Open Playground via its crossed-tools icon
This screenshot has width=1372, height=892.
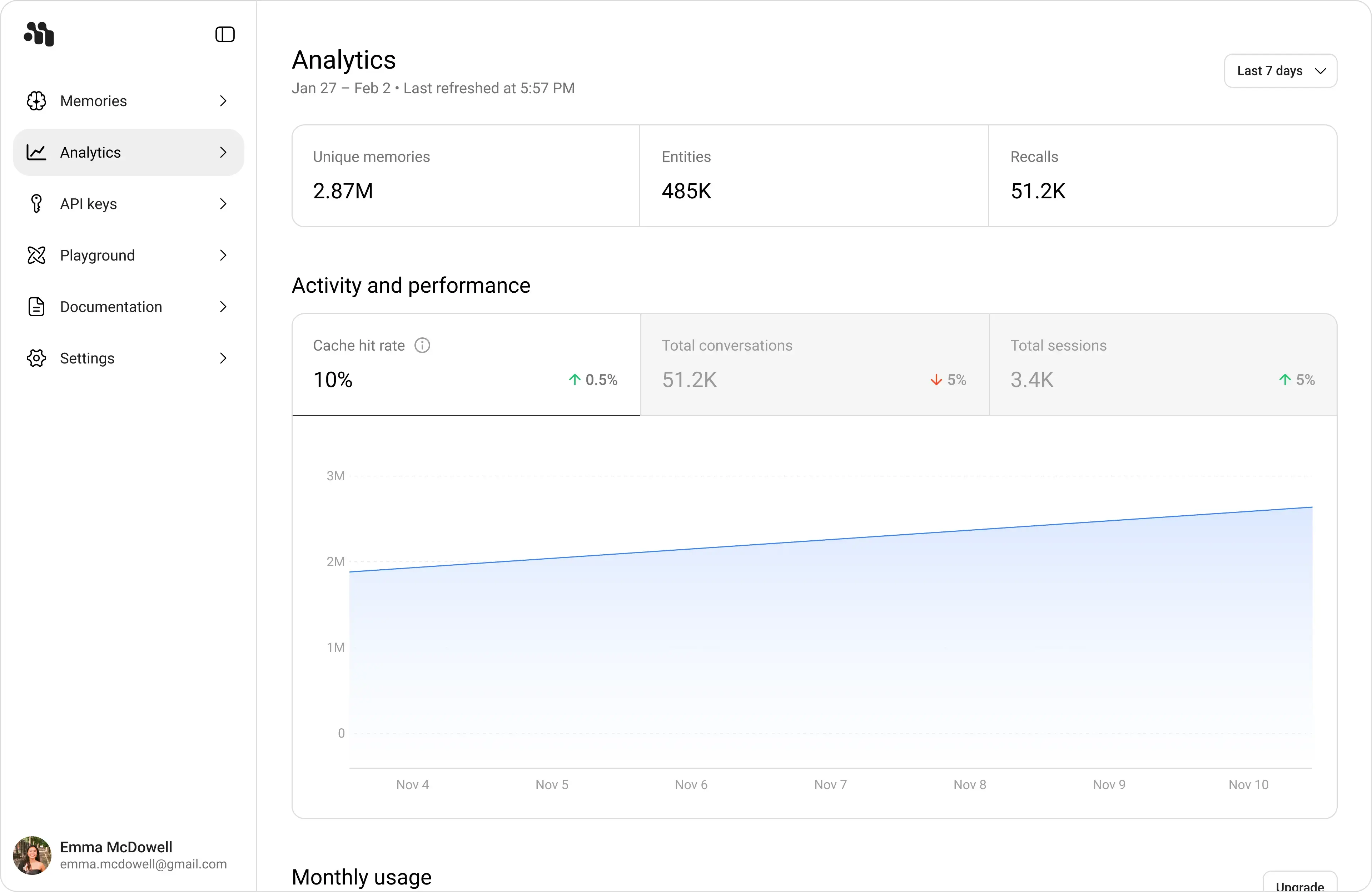coord(36,255)
